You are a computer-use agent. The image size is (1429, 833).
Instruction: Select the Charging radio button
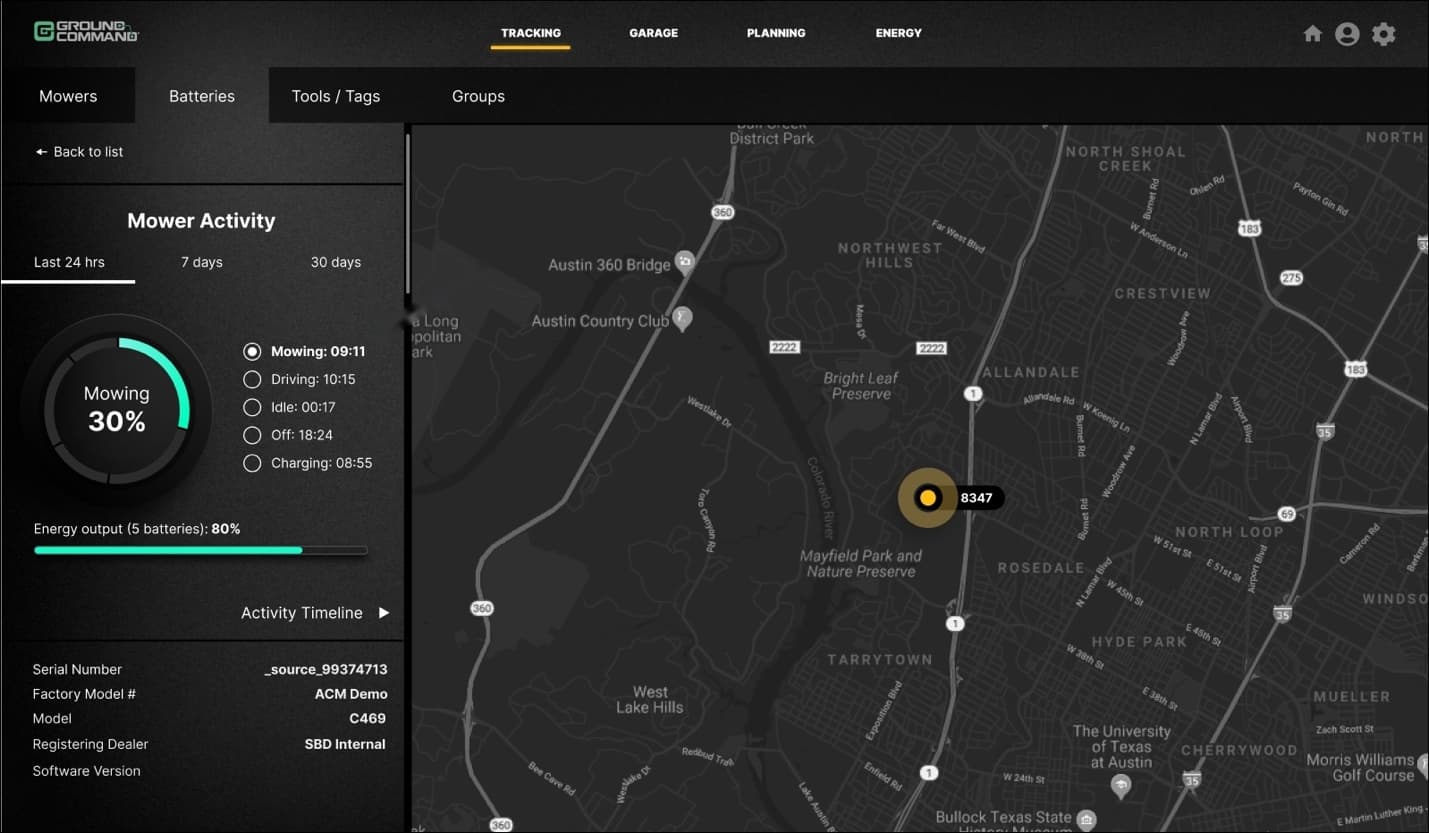point(252,463)
